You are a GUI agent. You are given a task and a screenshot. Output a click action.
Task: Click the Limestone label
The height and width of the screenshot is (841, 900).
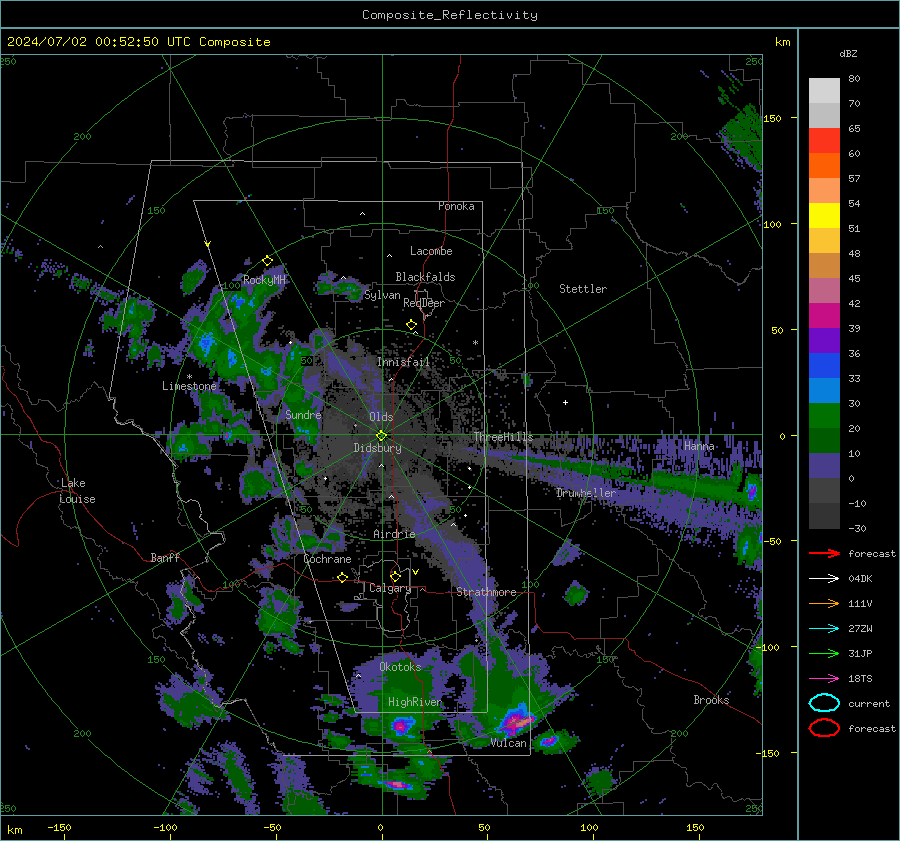pos(189,386)
